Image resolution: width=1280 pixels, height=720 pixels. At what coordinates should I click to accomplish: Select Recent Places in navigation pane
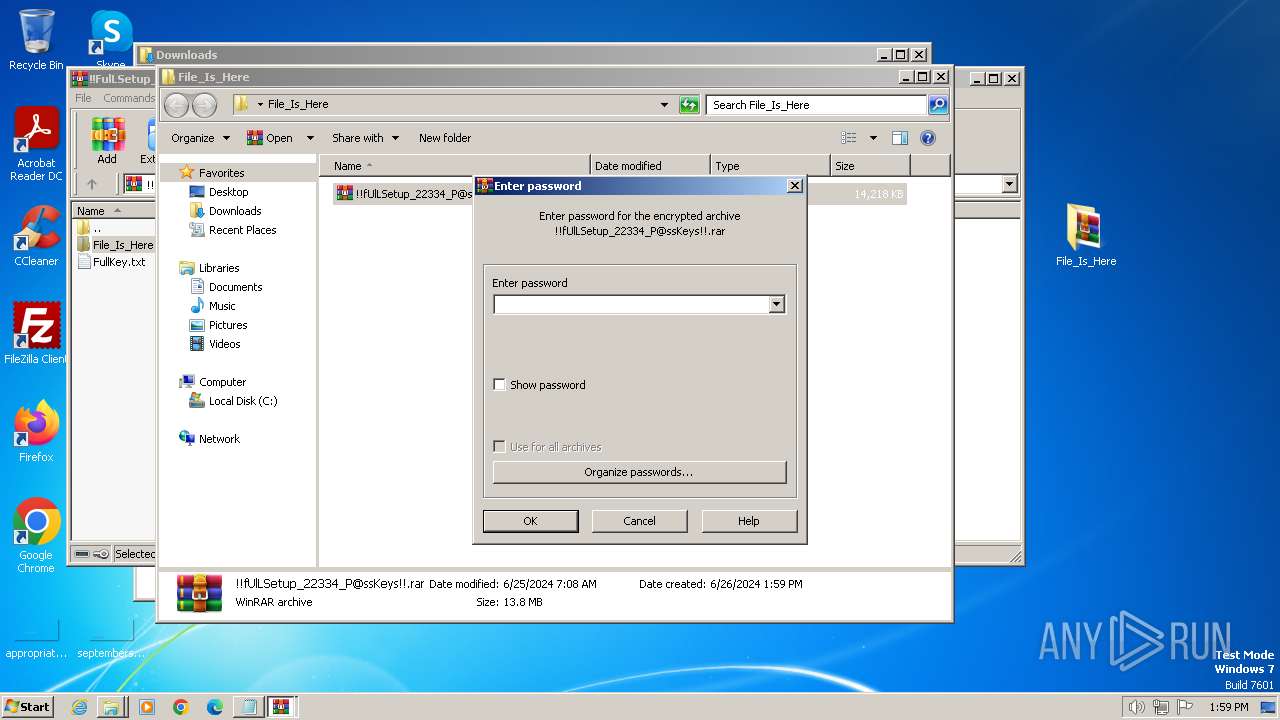[x=242, y=230]
